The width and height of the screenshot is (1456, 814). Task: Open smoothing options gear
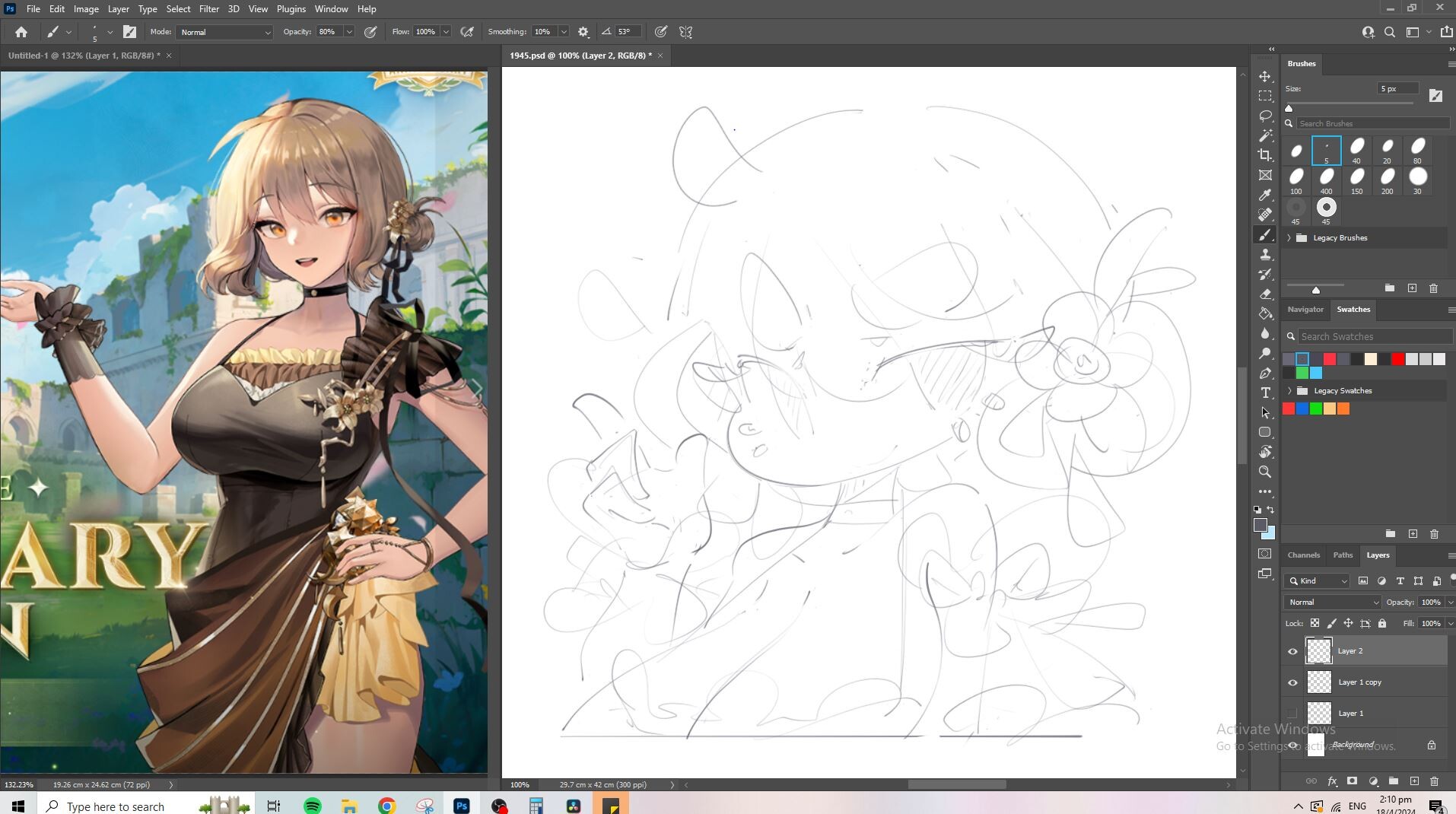coord(583,32)
